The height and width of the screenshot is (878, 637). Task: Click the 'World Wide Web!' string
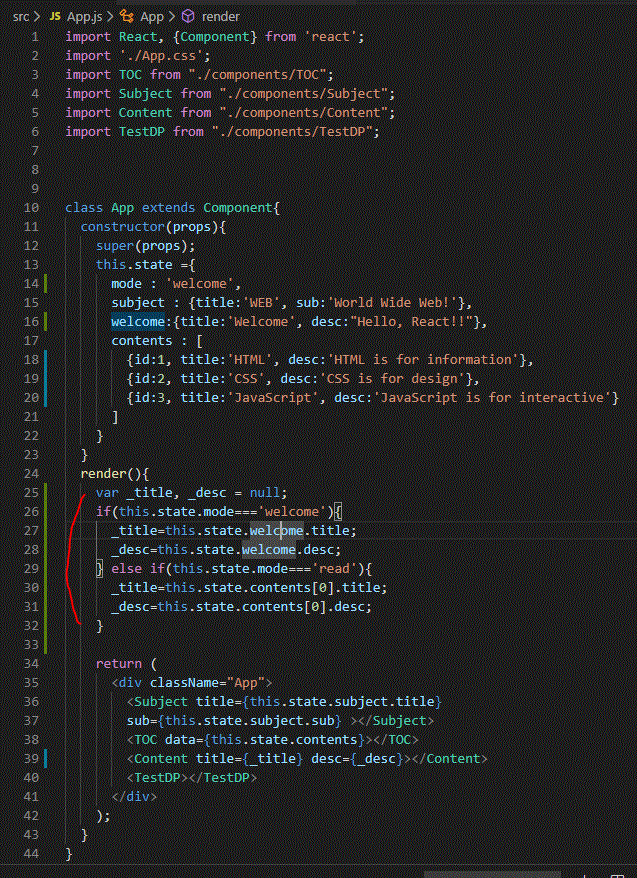(x=392, y=303)
